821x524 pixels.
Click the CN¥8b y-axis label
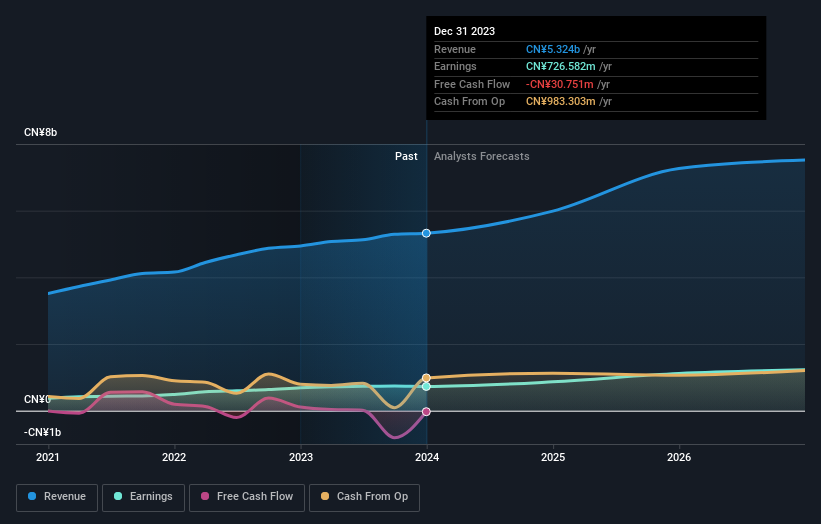click(x=40, y=132)
